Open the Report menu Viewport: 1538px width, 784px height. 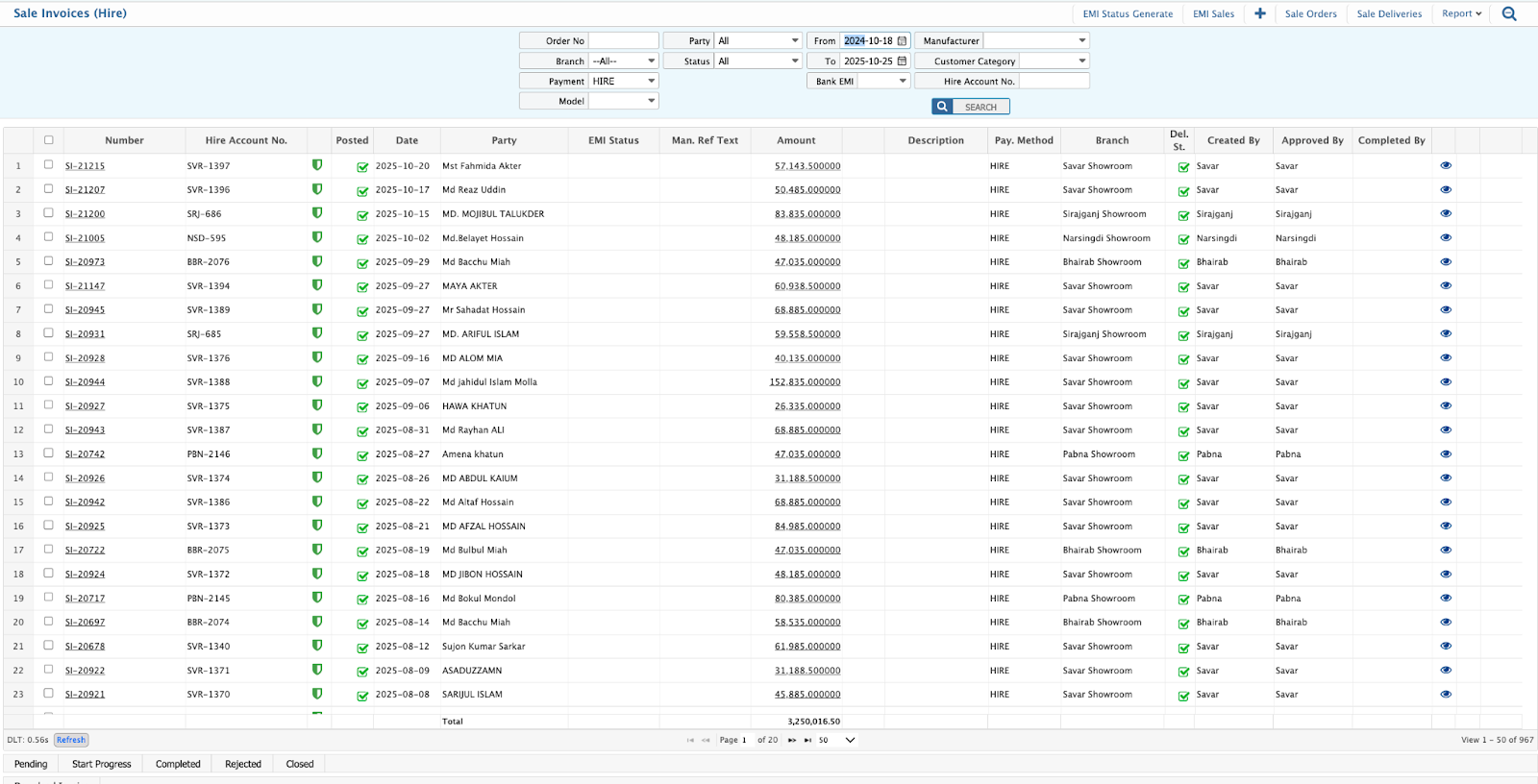pyautogui.click(x=1461, y=13)
